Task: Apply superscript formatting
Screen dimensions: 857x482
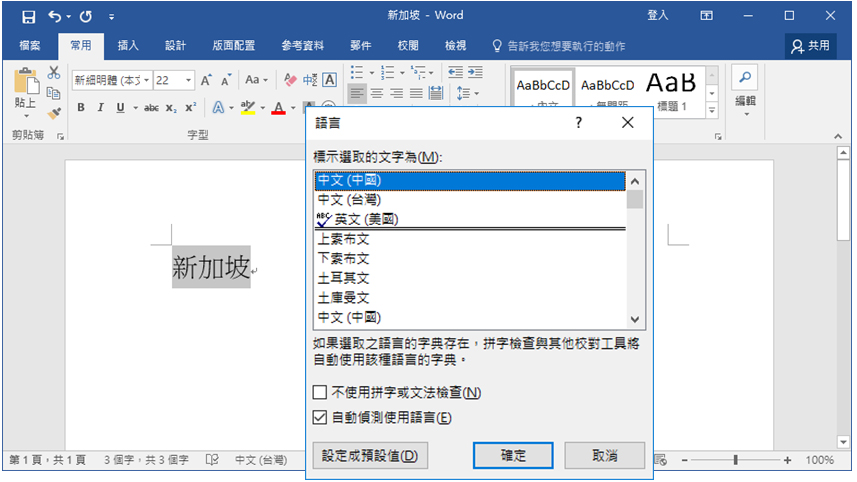Action: pyautogui.click(x=190, y=107)
